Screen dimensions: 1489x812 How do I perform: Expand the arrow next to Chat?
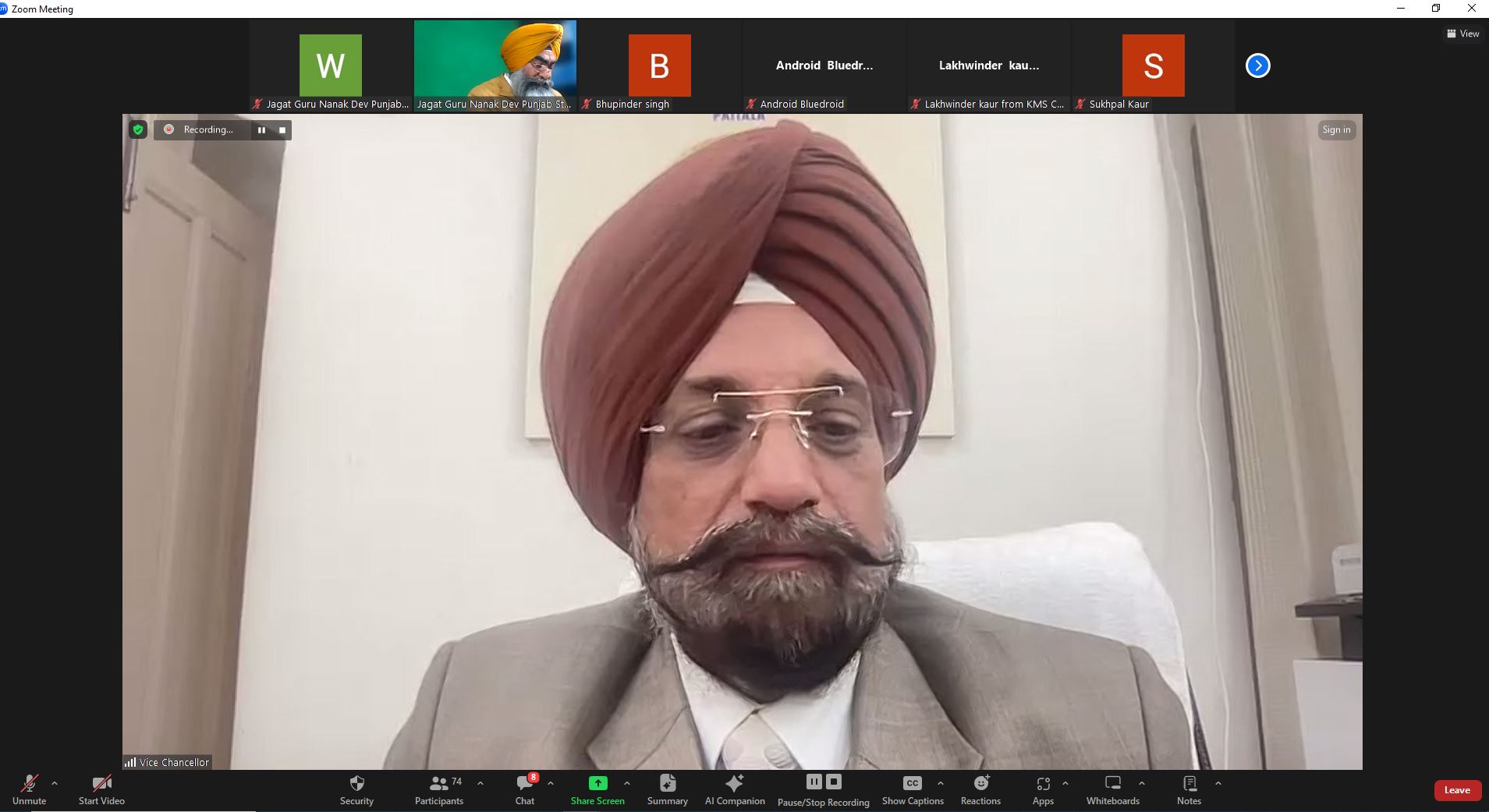tap(551, 783)
